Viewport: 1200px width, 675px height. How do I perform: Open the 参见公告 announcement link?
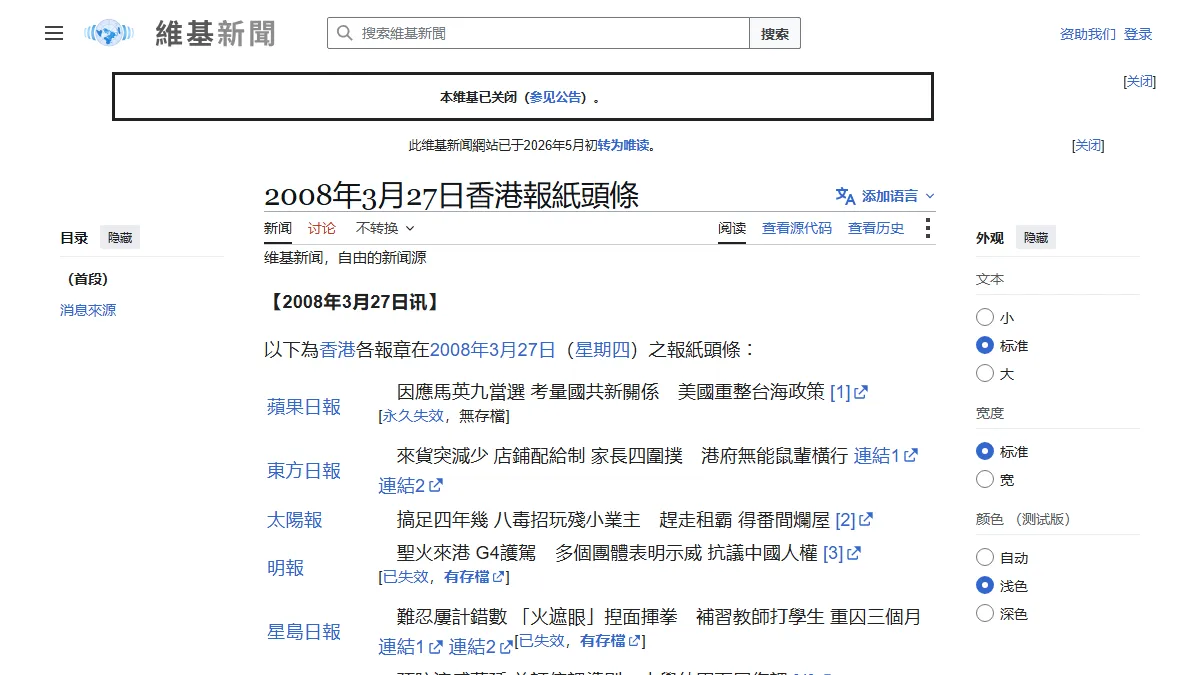(x=555, y=97)
